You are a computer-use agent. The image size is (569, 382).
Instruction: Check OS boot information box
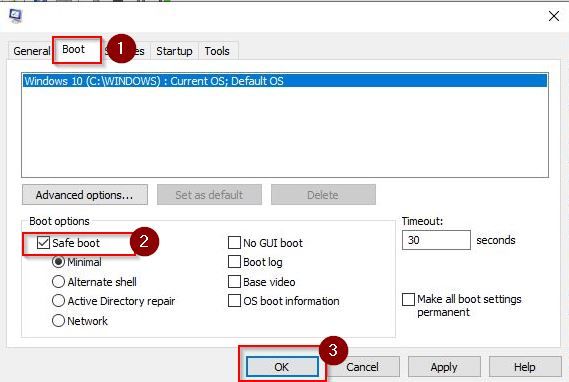pos(234,301)
